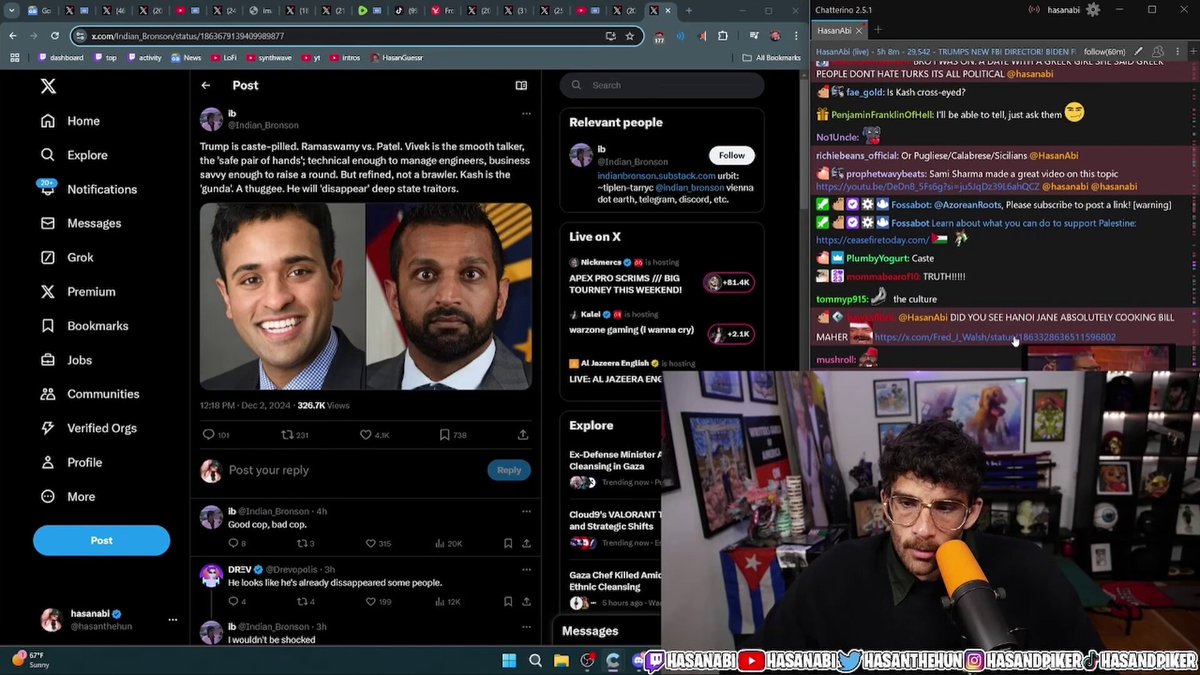Repost the main post with 231 reposts

tap(287, 435)
